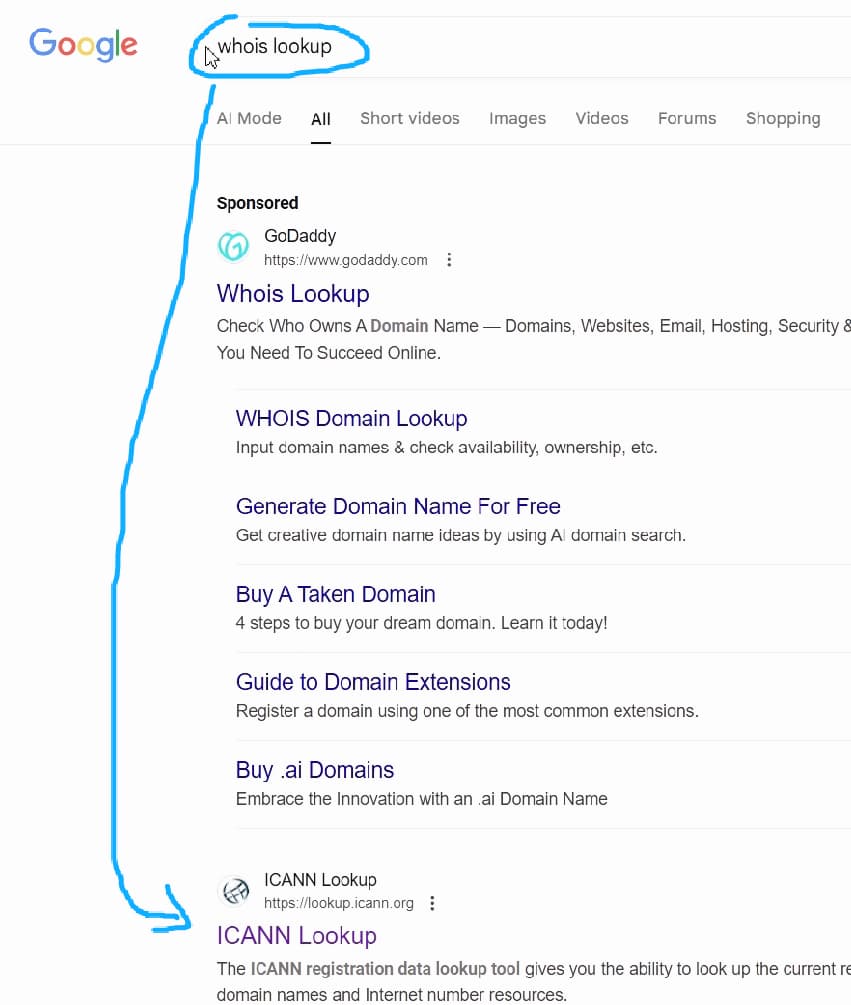Open the three-dot menu beside lookup.icann.org URL
This screenshot has width=851, height=1005.
[x=433, y=903]
